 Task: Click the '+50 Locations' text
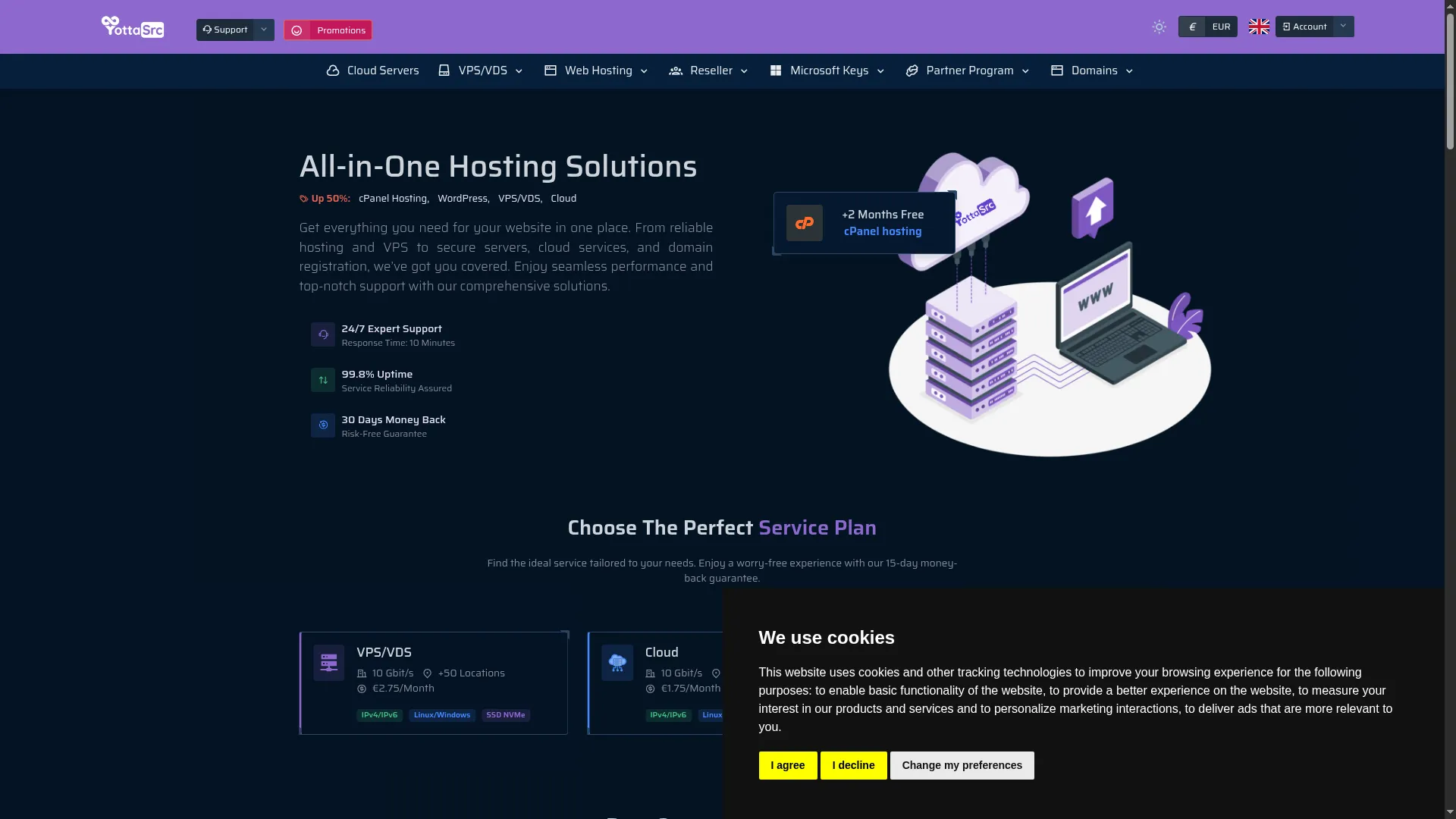[x=471, y=673]
